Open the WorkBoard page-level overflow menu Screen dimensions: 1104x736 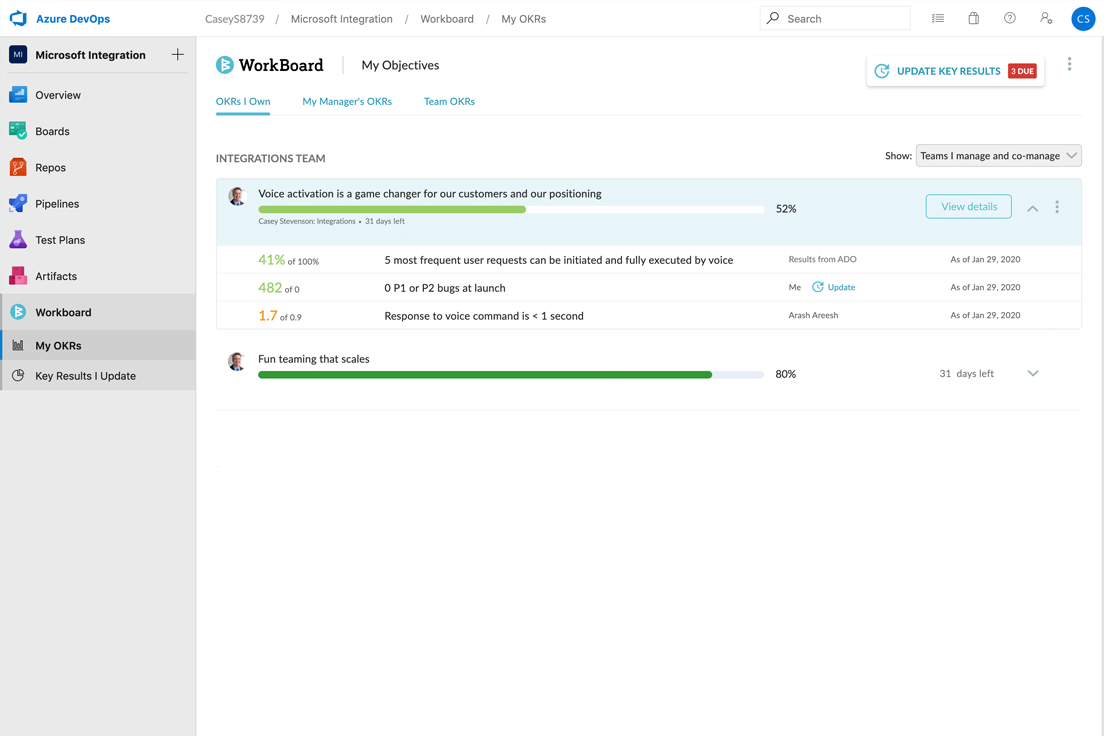1069,64
